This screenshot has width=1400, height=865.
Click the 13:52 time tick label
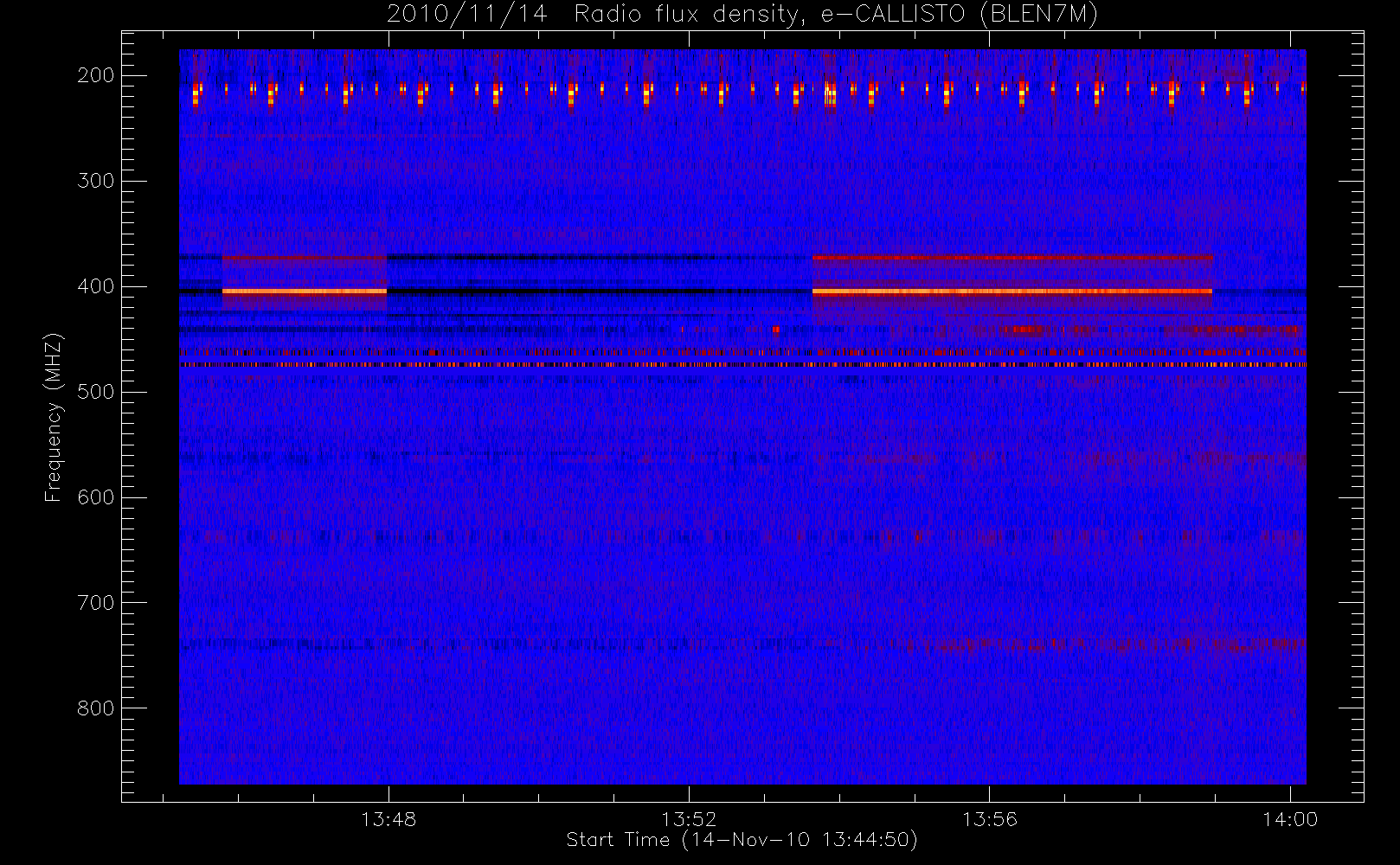(x=689, y=819)
